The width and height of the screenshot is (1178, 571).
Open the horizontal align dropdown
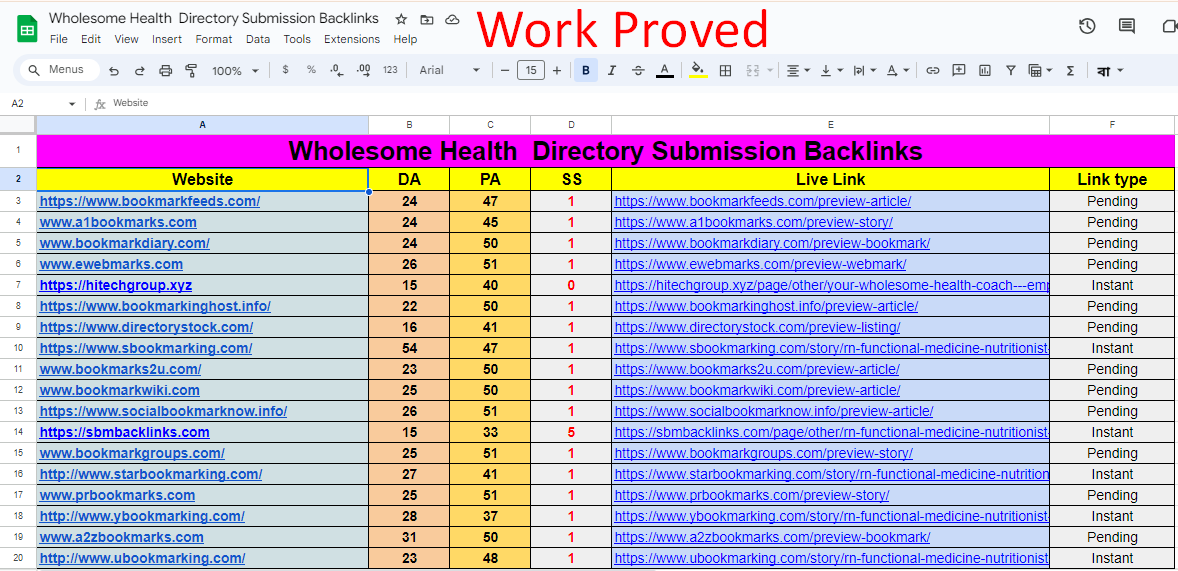click(797, 71)
